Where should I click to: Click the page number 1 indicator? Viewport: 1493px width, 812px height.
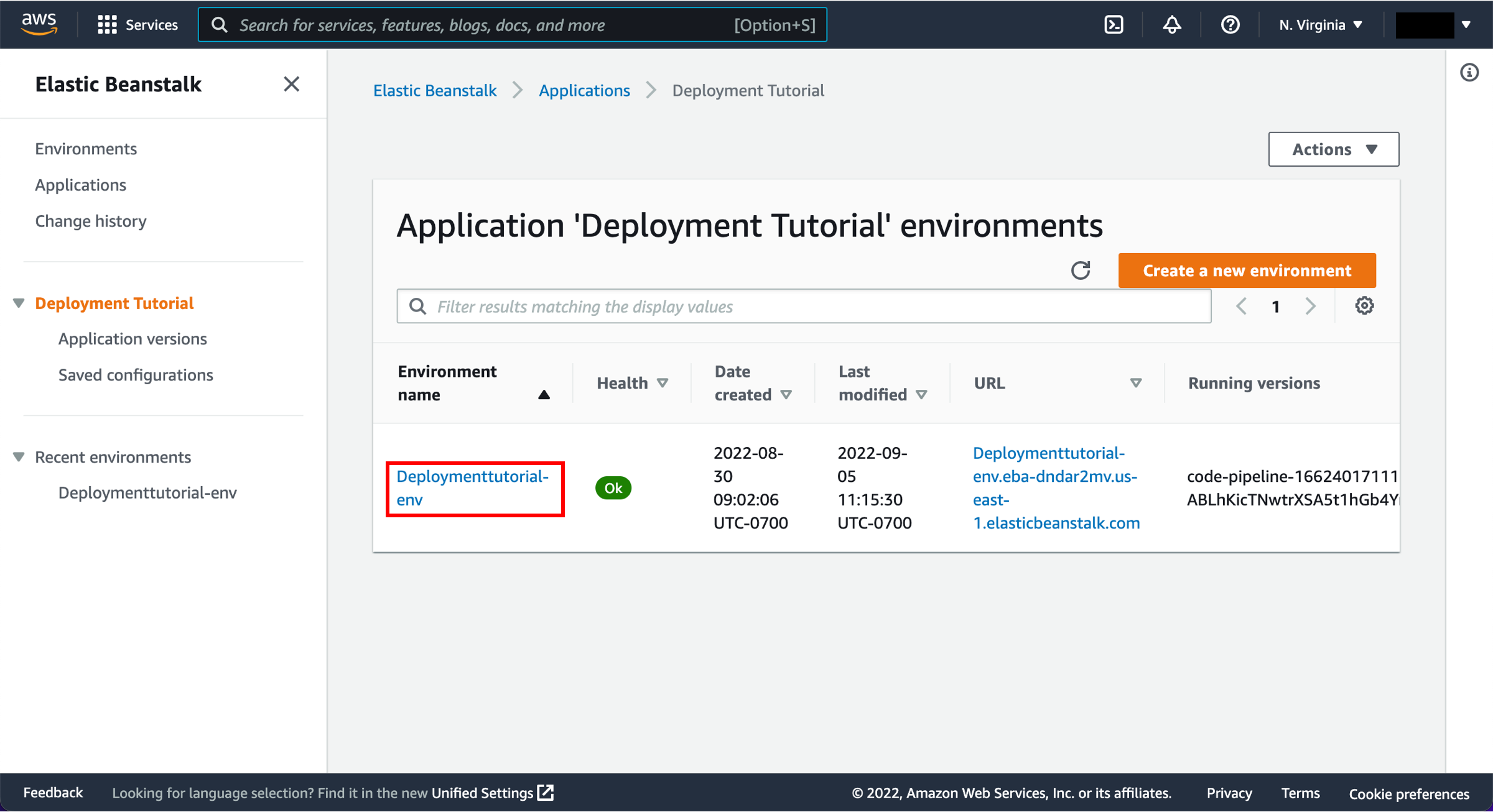[1276, 307]
